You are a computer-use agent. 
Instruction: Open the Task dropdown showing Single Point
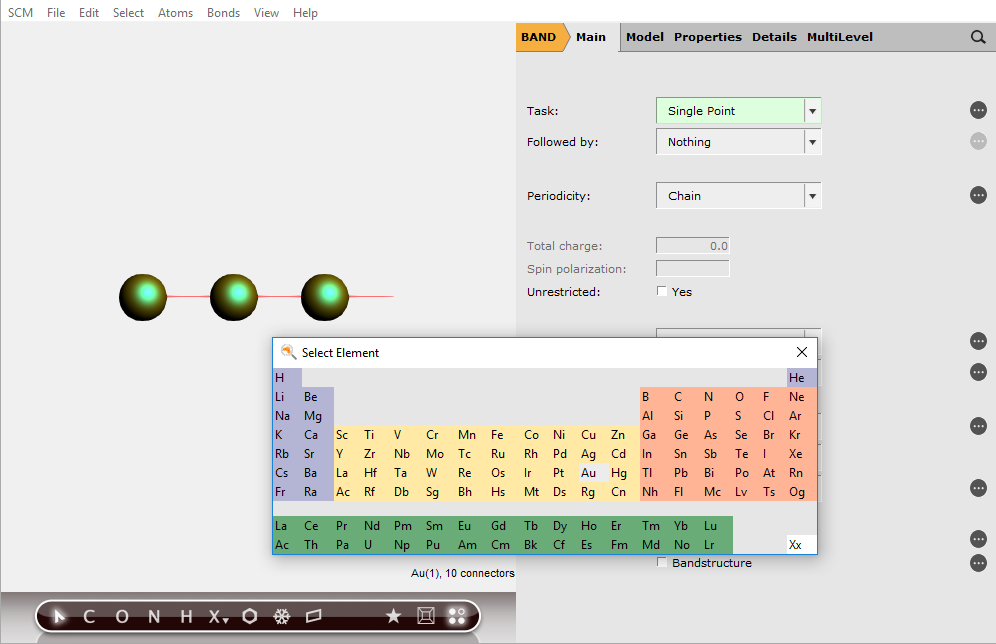(x=738, y=111)
